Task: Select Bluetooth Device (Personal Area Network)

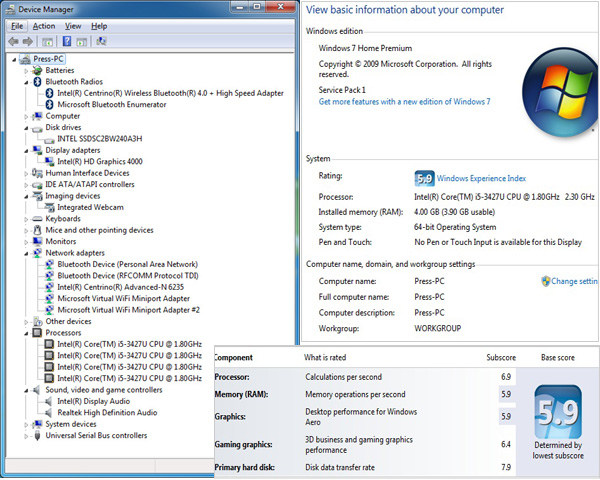Action: tap(127, 264)
